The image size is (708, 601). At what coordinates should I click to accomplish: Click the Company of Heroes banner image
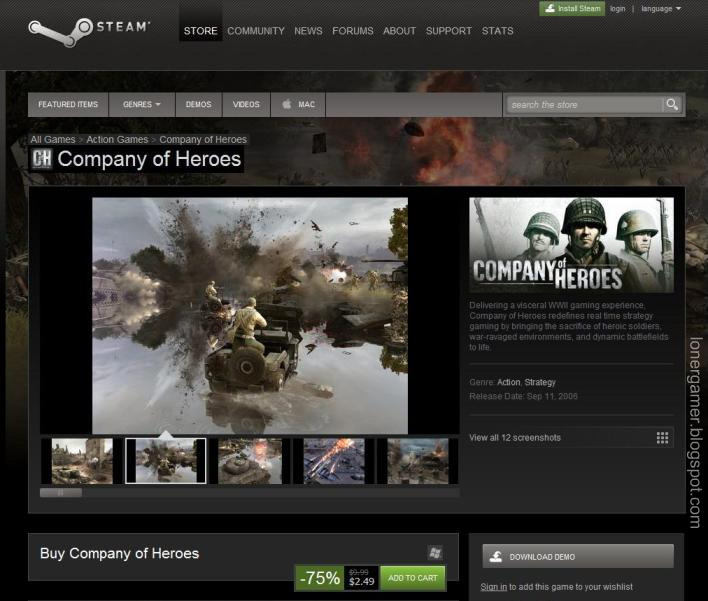click(x=571, y=245)
